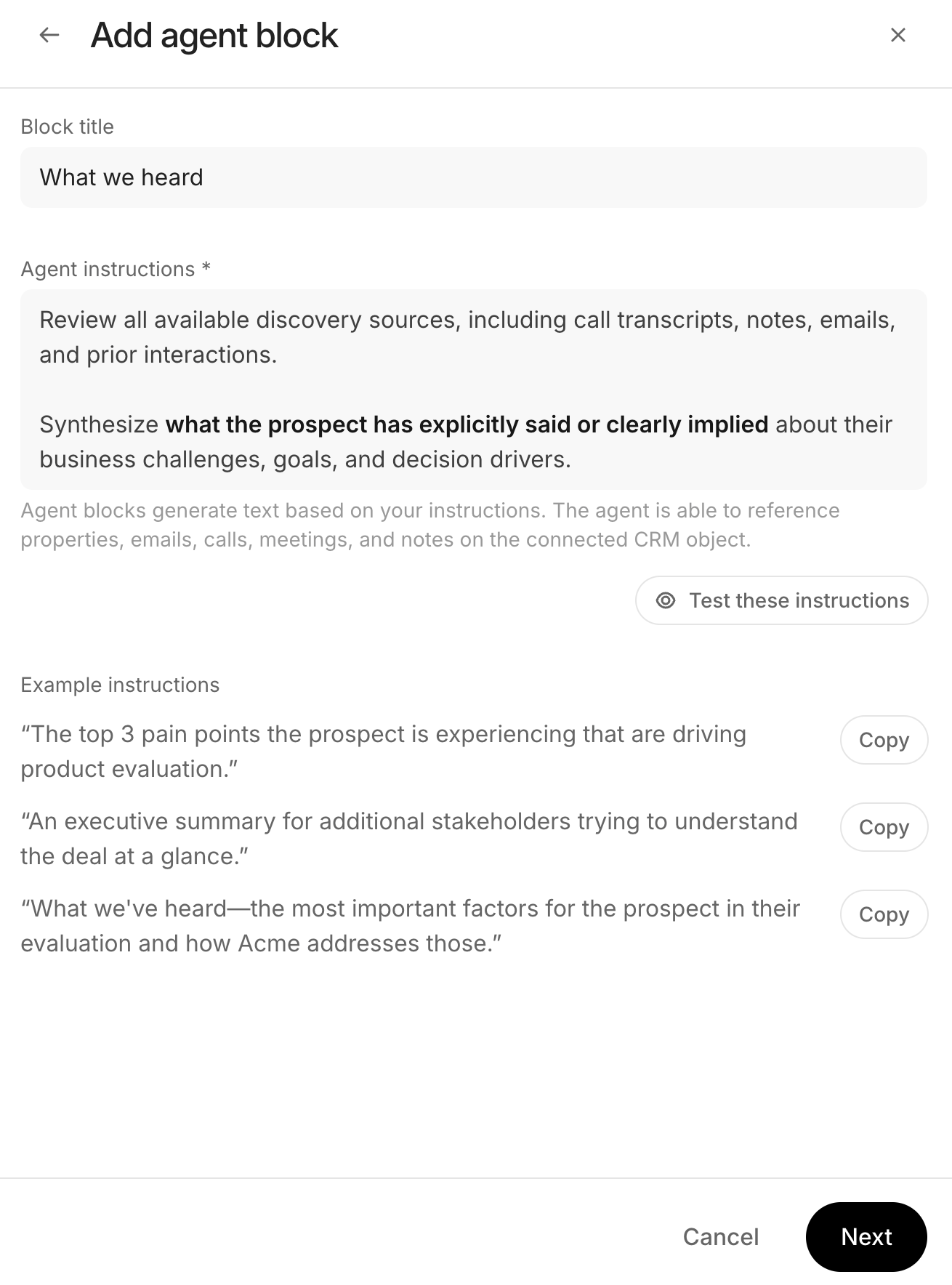Copy the top 3 pain points example
This screenshot has width=952, height=1285.
(884, 740)
